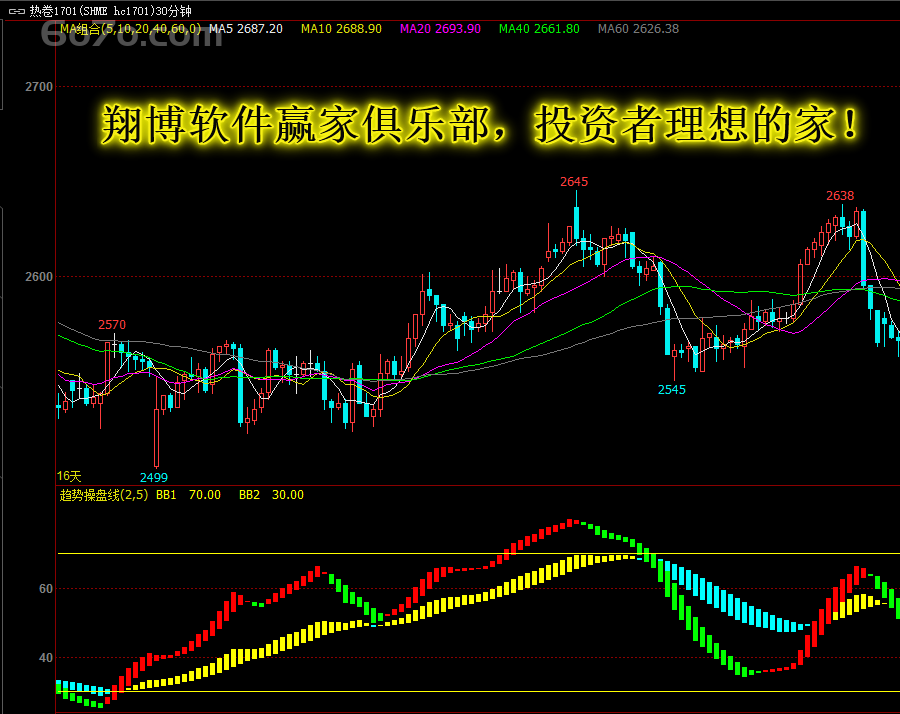Click the 2645 high price marker
This screenshot has height=714, width=900.
pyautogui.click(x=574, y=182)
